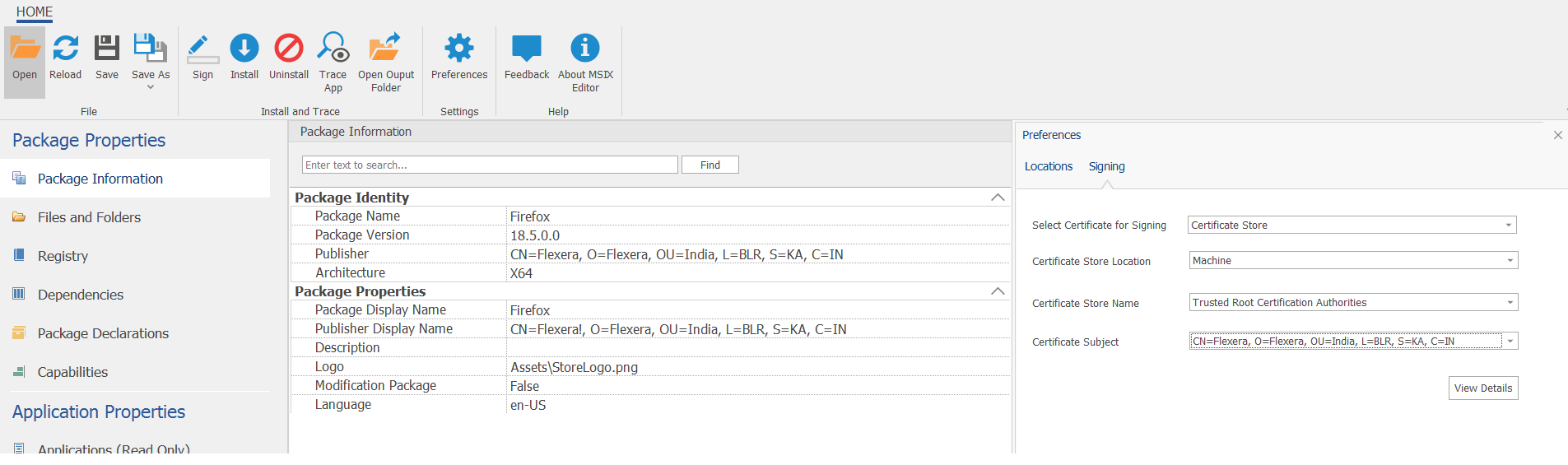Collapse the Package Properties group

pos(998,291)
